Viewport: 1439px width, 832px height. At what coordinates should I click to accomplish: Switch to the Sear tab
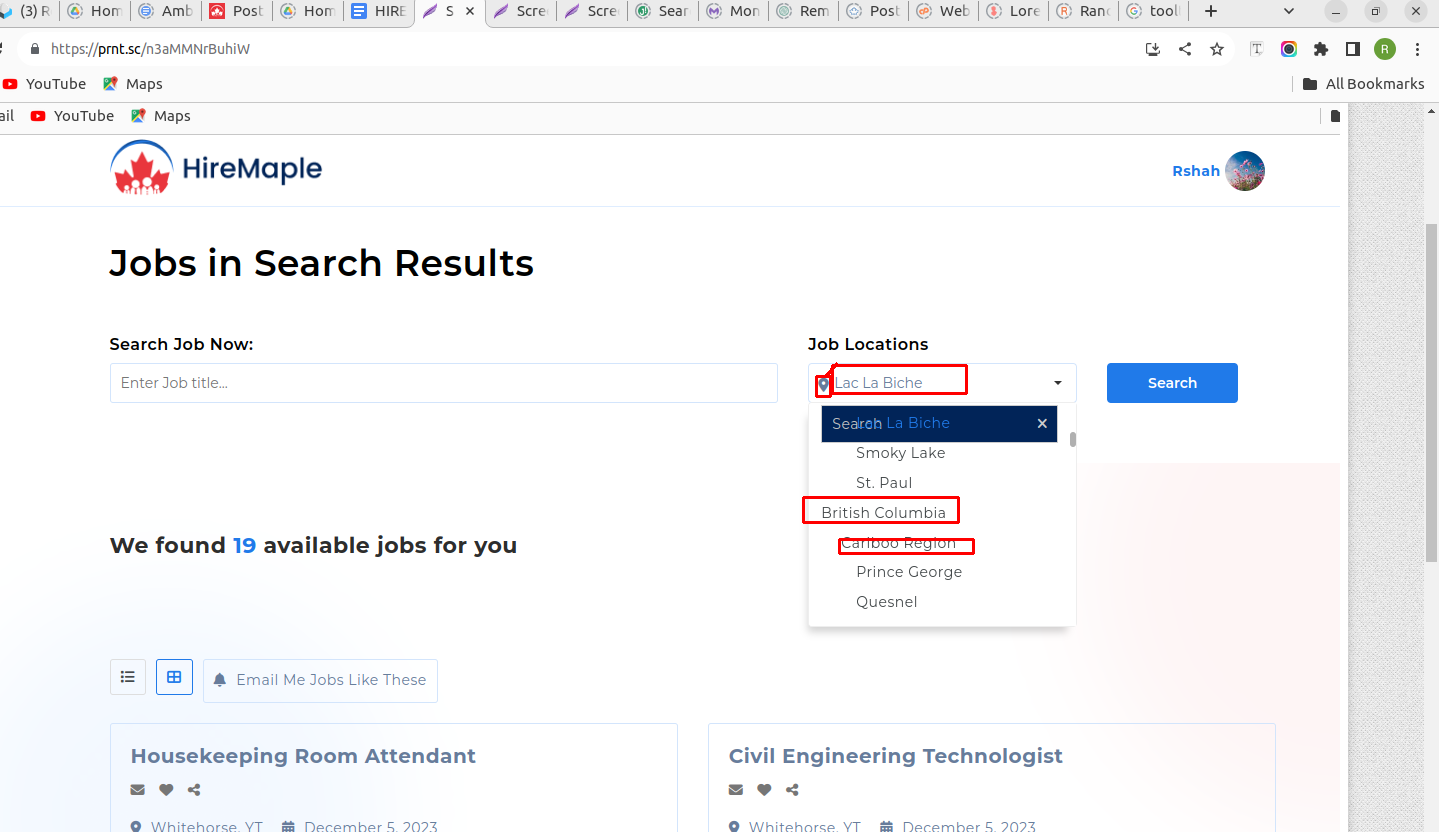(662, 11)
